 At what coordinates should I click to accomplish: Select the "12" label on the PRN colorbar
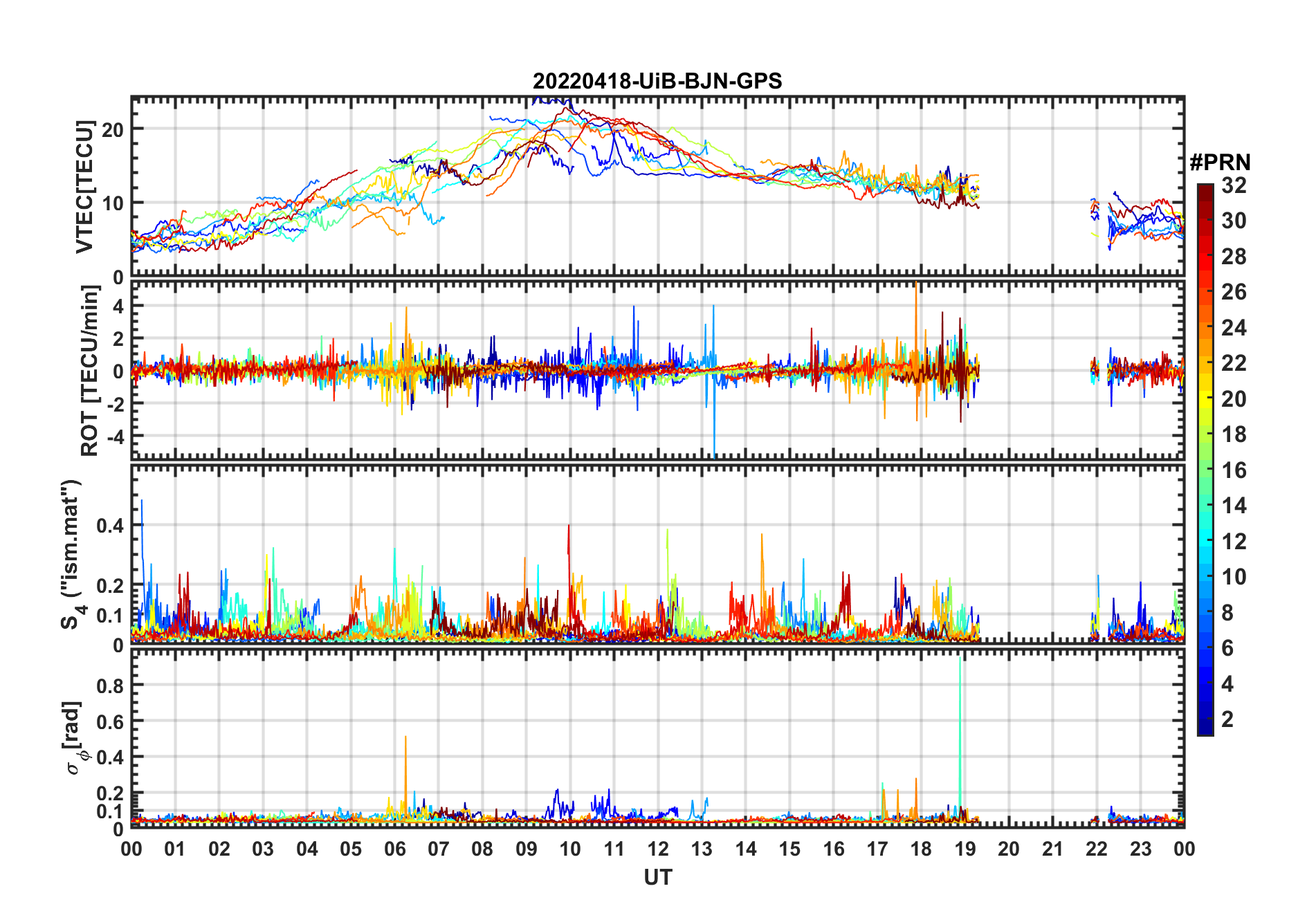1234,541
